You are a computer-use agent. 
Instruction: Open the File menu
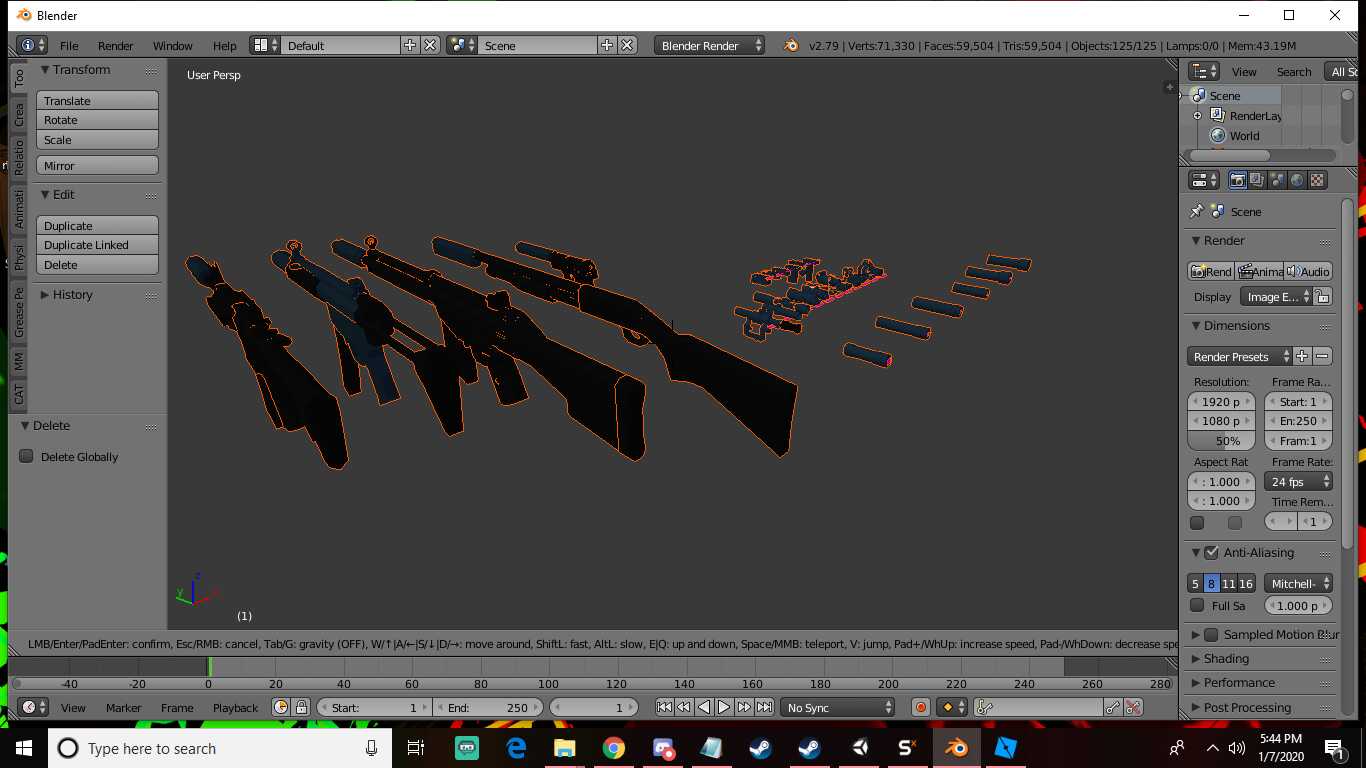(69, 45)
